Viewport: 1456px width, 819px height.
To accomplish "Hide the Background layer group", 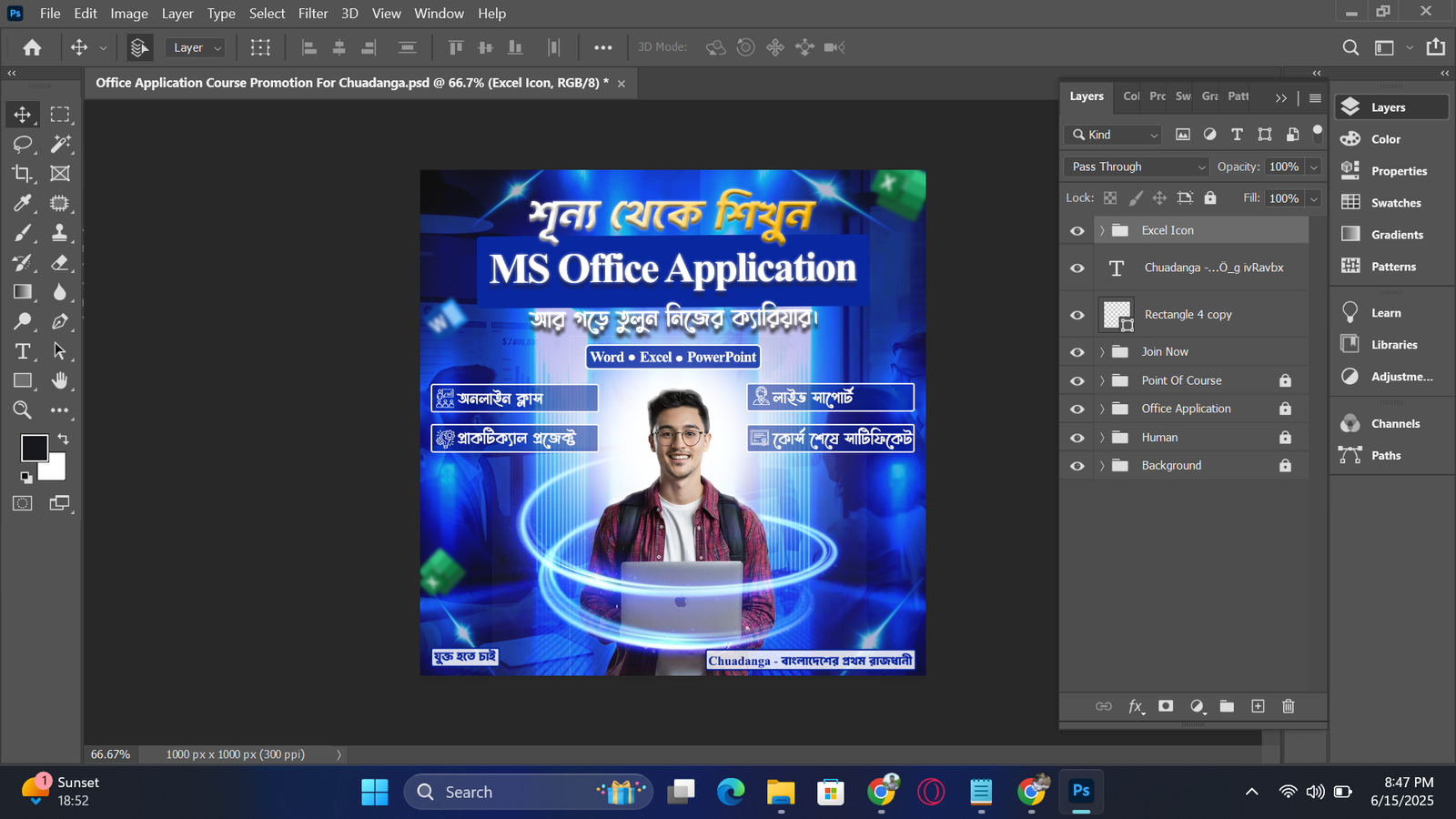I will (x=1077, y=466).
